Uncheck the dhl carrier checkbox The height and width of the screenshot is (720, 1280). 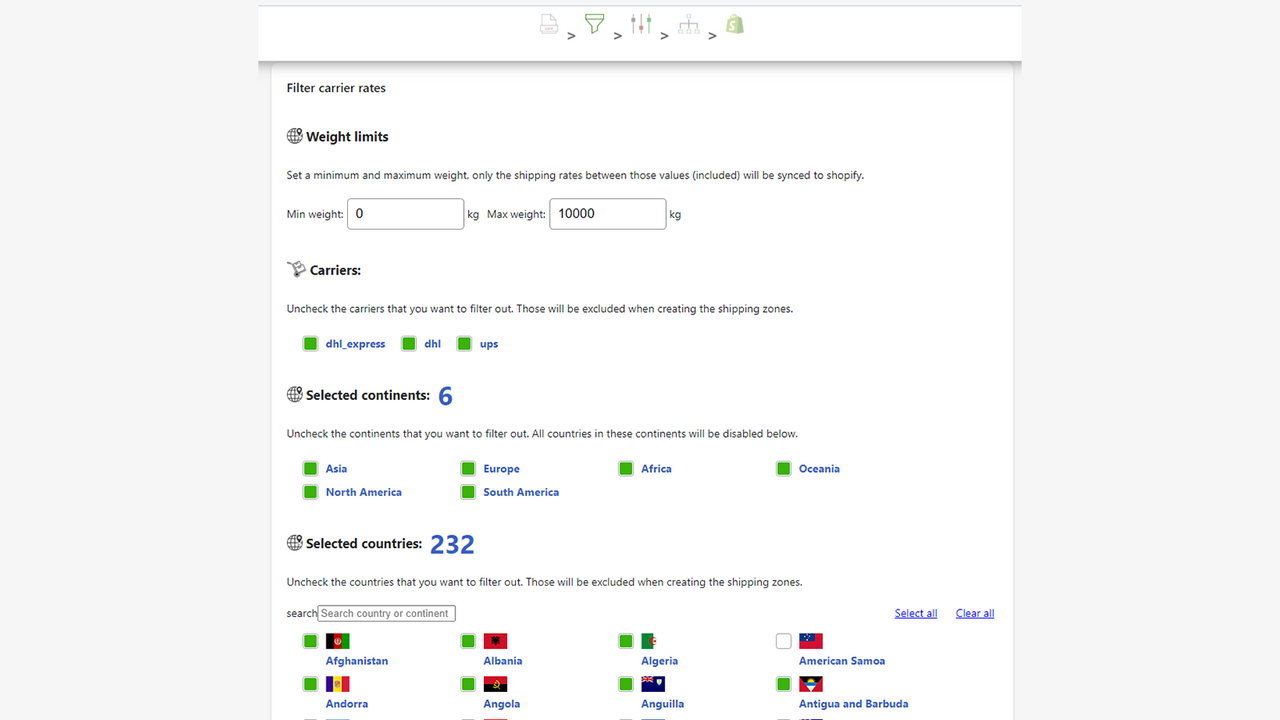409,344
